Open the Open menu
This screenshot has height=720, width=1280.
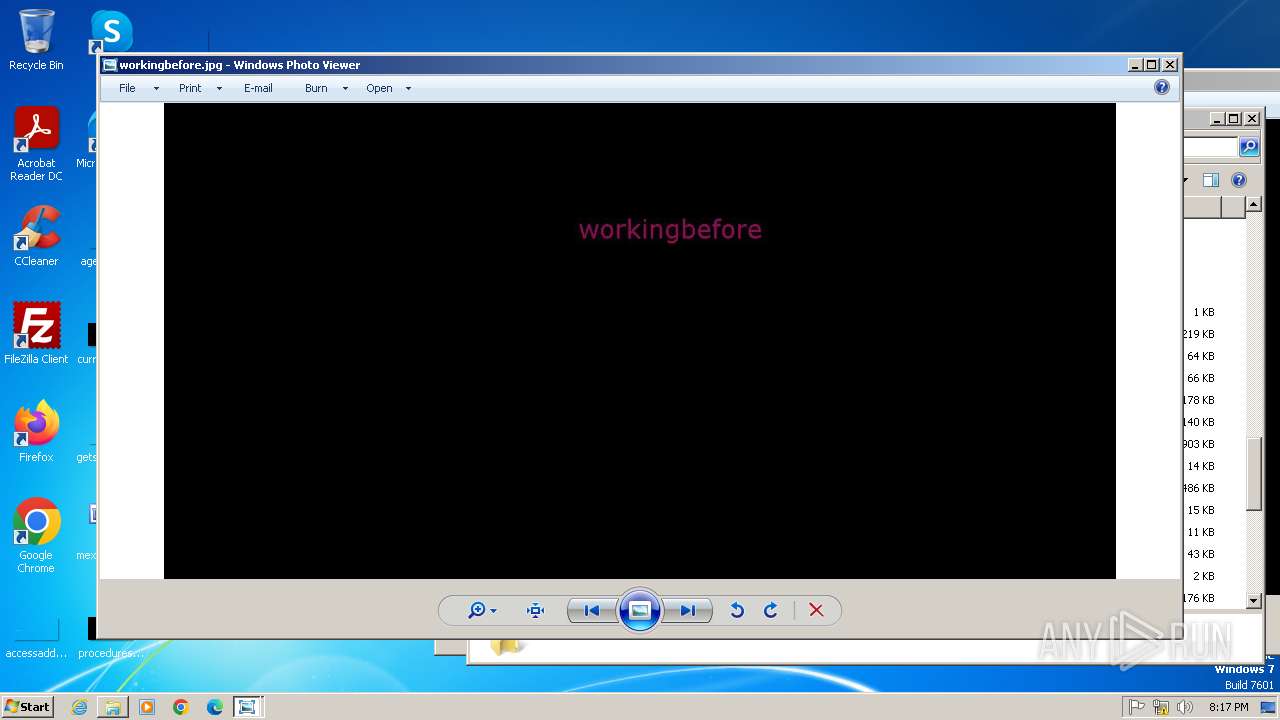click(x=379, y=88)
